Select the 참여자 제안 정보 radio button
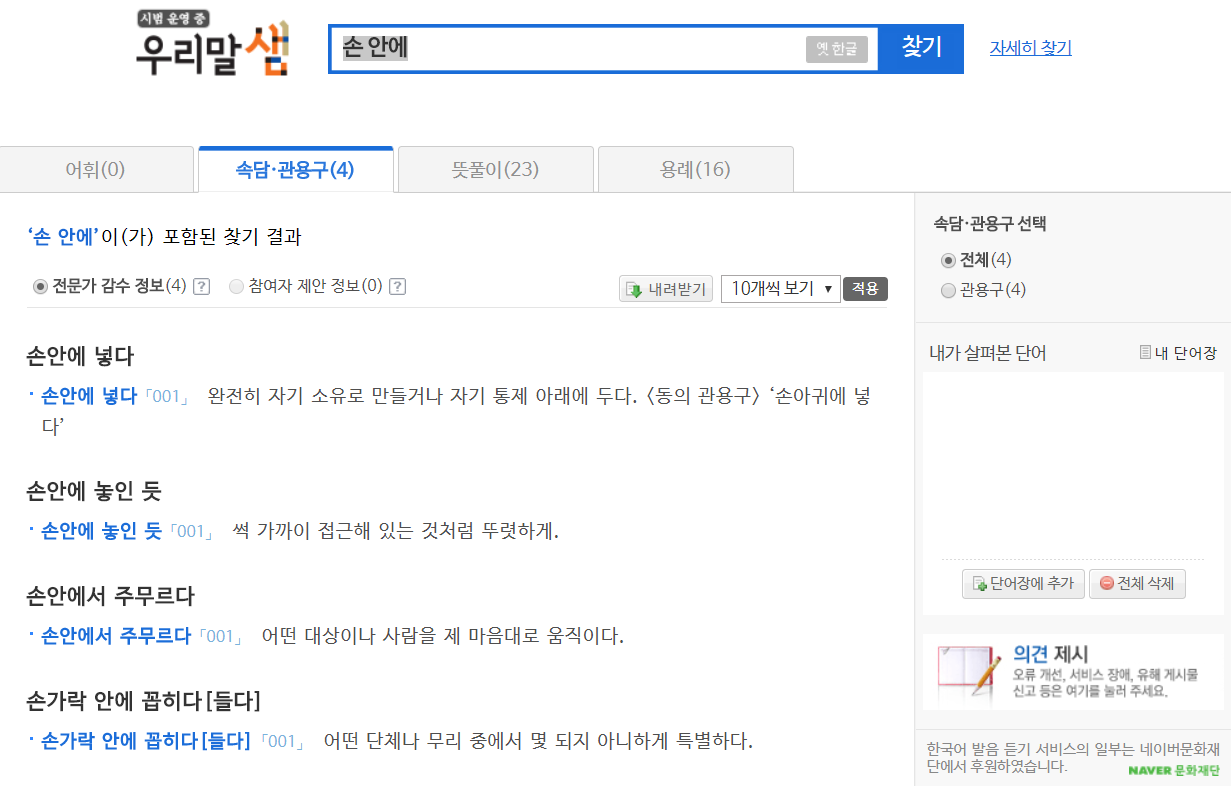The width and height of the screenshot is (1231, 786). [236, 287]
